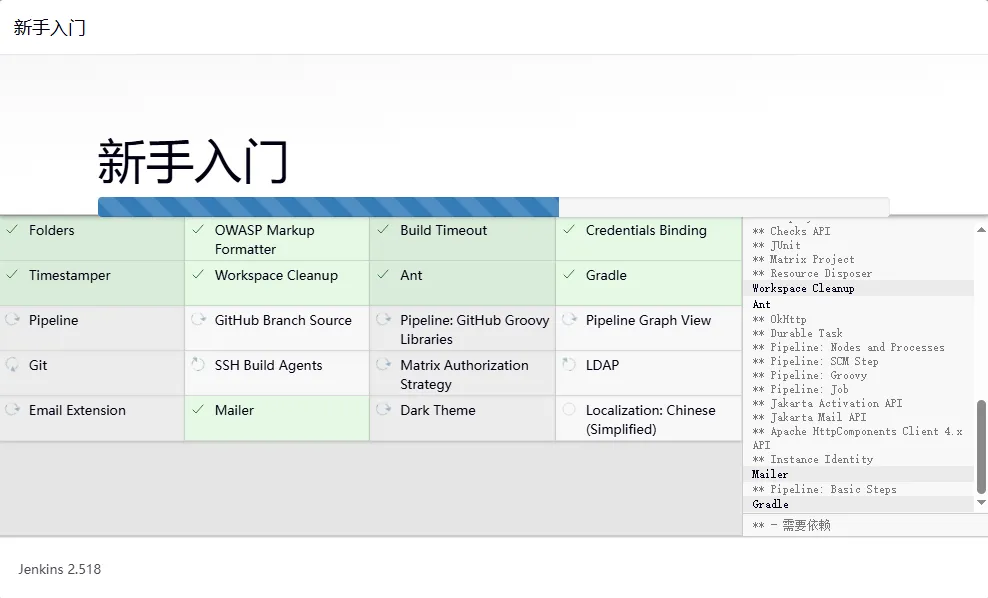Image resolution: width=988 pixels, height=598 pixels.
Task: Click the spinner icon beside Pipeline: GitHub Groovy Libraries
Action: click(383, 319)
